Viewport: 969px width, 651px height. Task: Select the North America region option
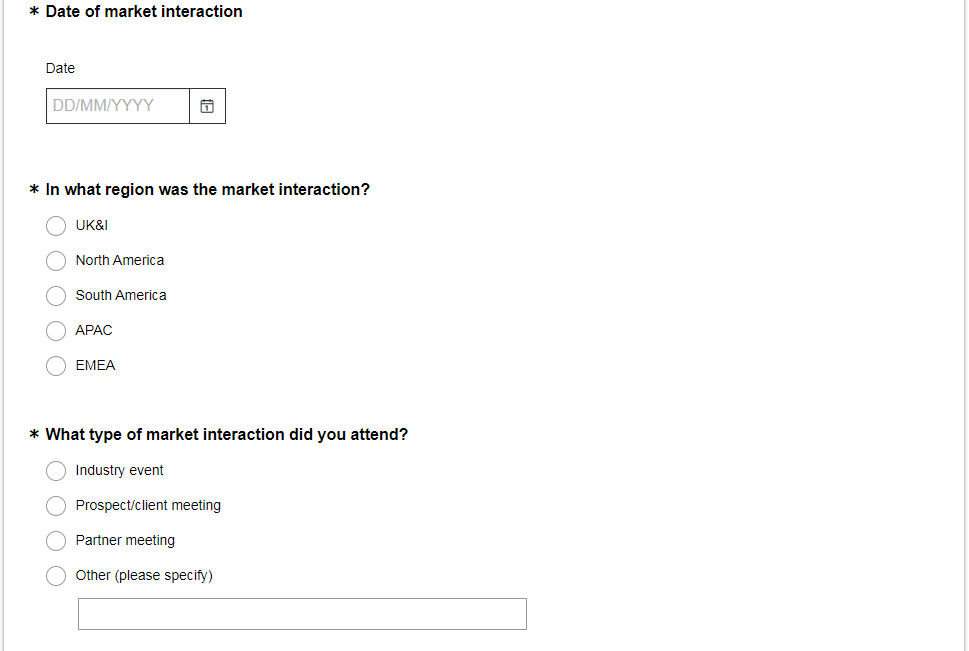click(56, 261)
